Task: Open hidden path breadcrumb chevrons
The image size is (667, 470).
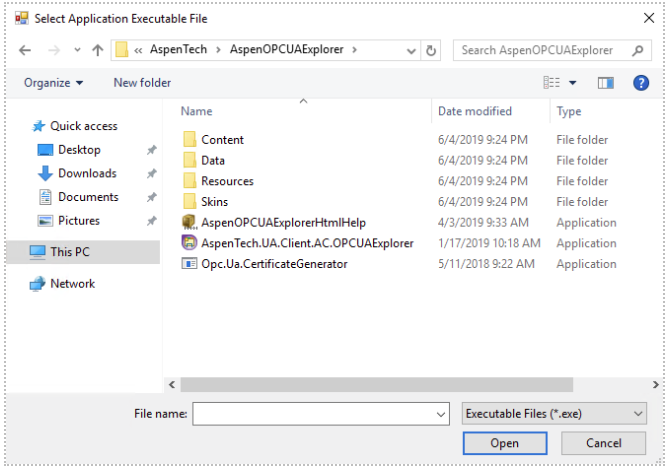Action: coord(138,51)
